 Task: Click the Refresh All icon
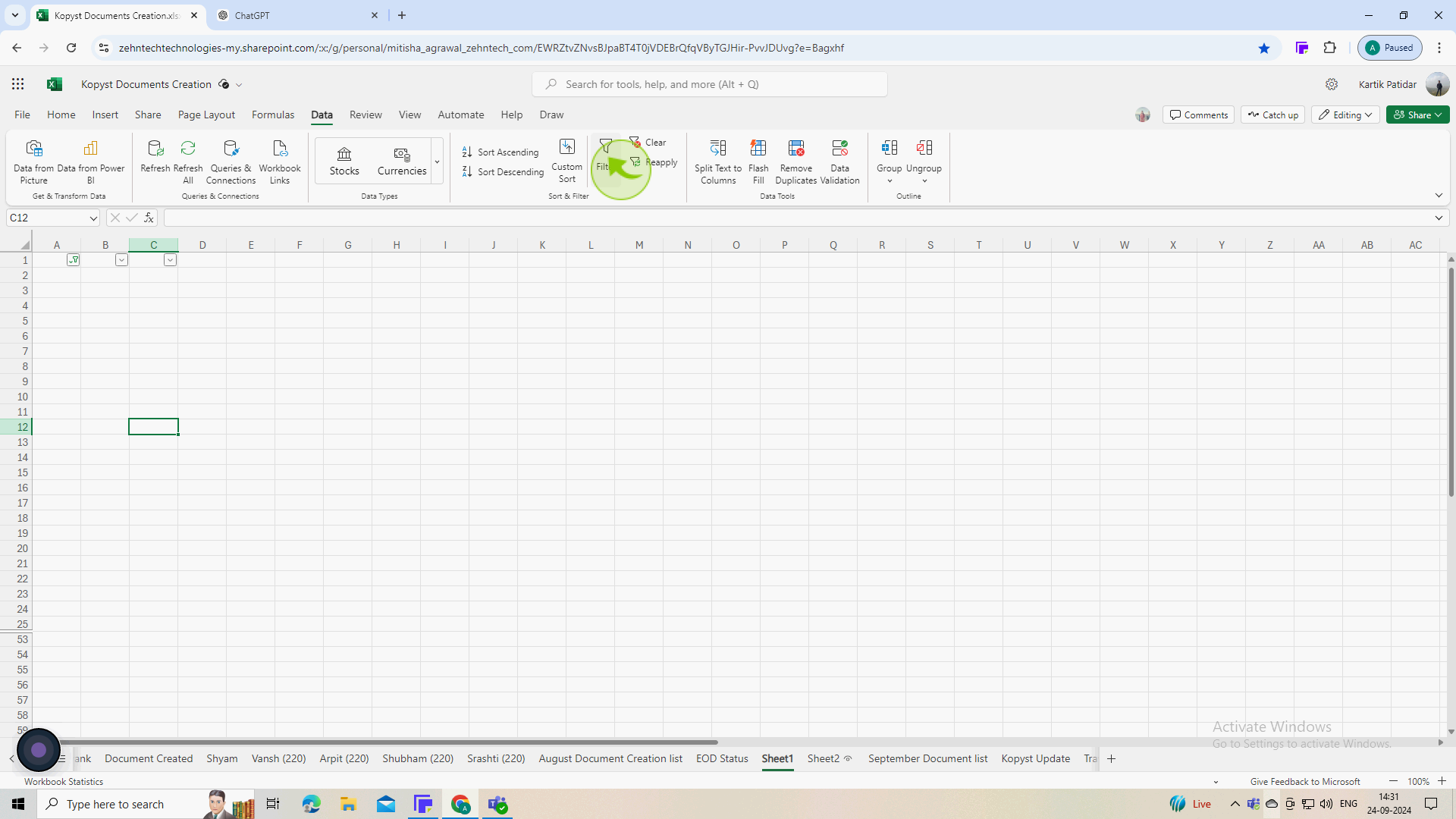pyautogui.click(x=188, y=148)
